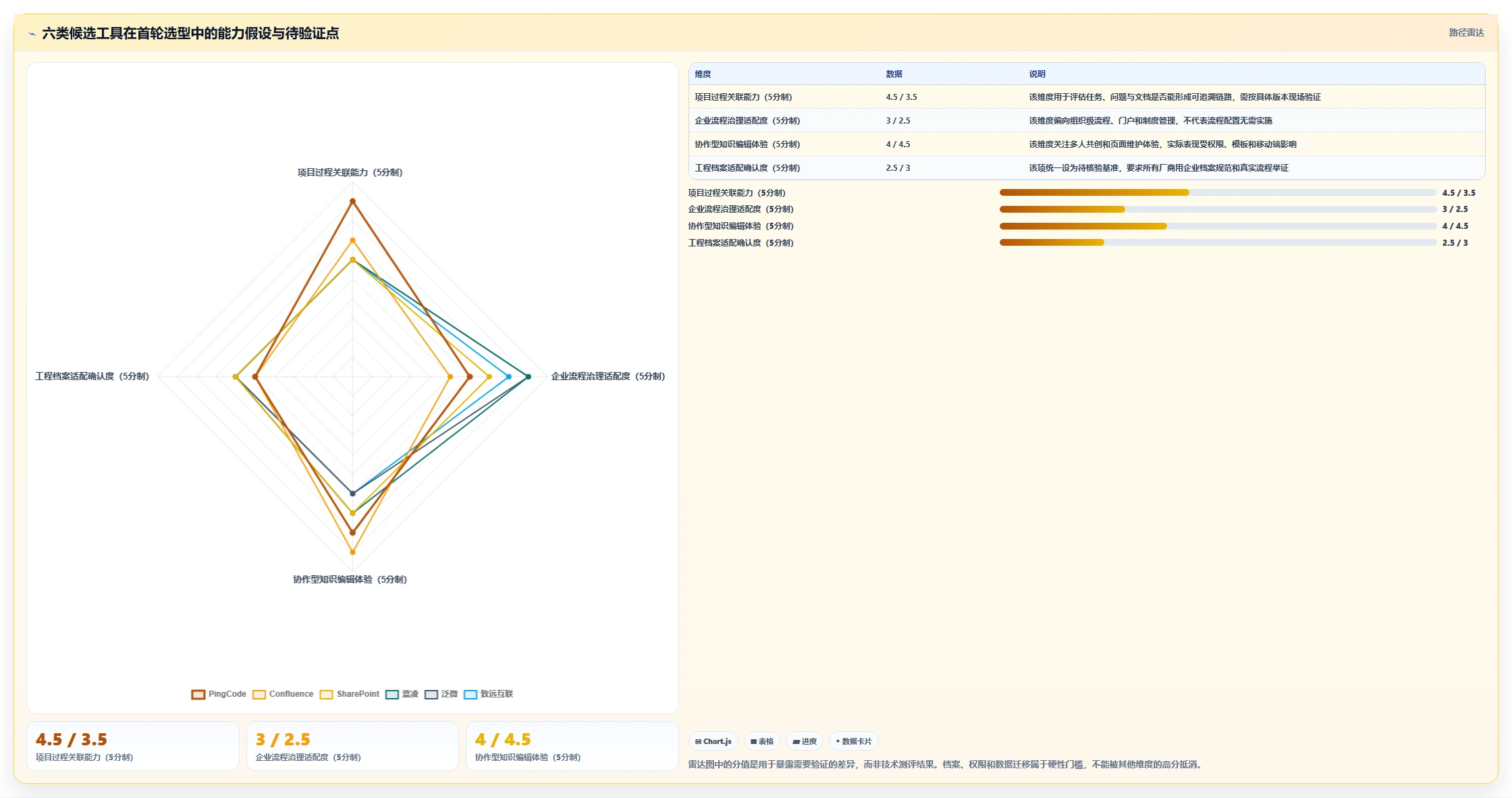Click the 企业流程治理适配度 progress bar
Screen dimensions: 1512x798
point(1218,209)
